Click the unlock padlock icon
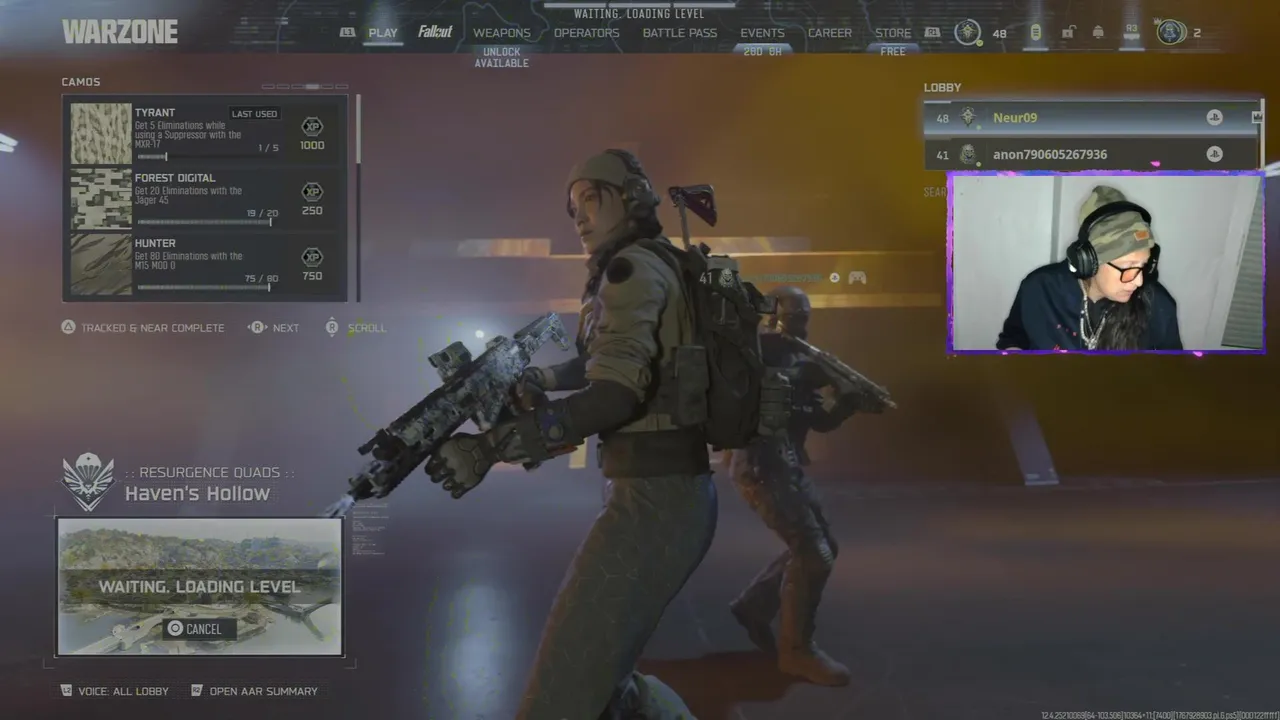The height and width of the screenshot is (720, 1280). pos(1068,32)
